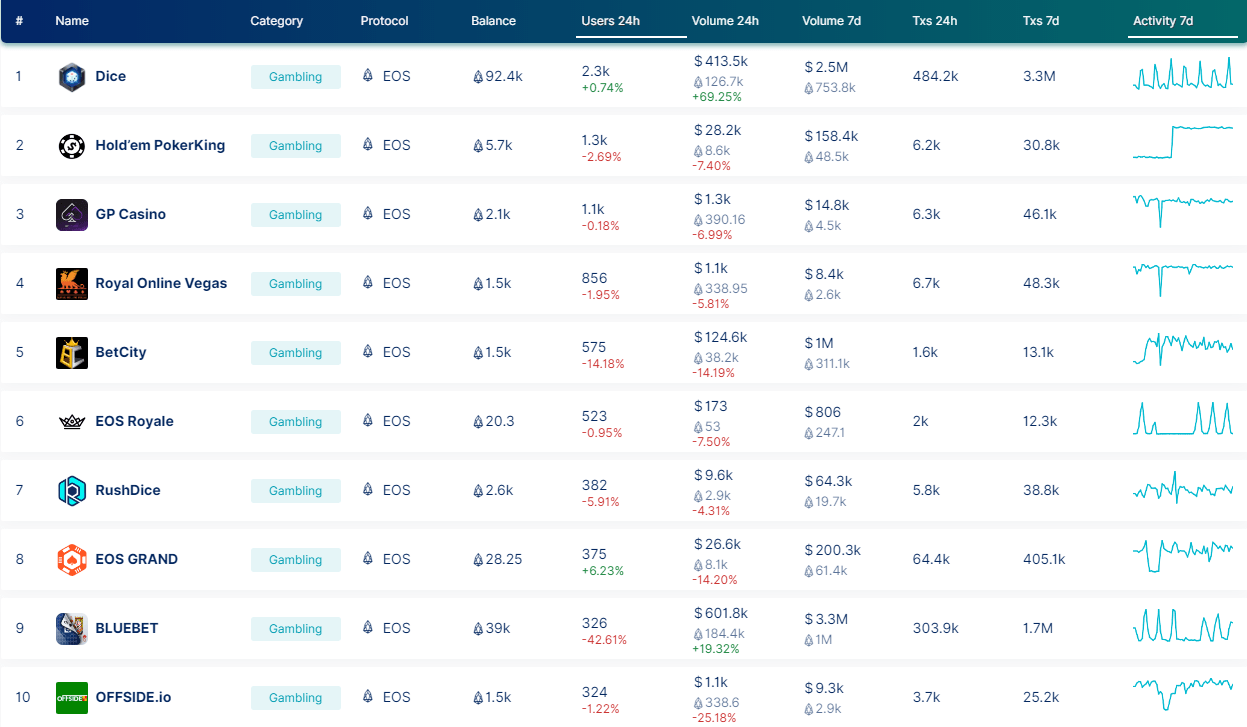Screen dimensions: 1247x727
Task: Click the RushDice logo icon
Action: click(x=72, y=491)
